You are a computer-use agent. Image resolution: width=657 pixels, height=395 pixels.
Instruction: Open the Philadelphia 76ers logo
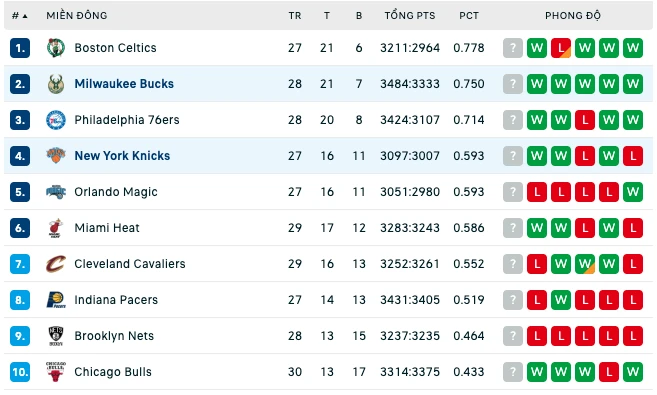point(56,120)
